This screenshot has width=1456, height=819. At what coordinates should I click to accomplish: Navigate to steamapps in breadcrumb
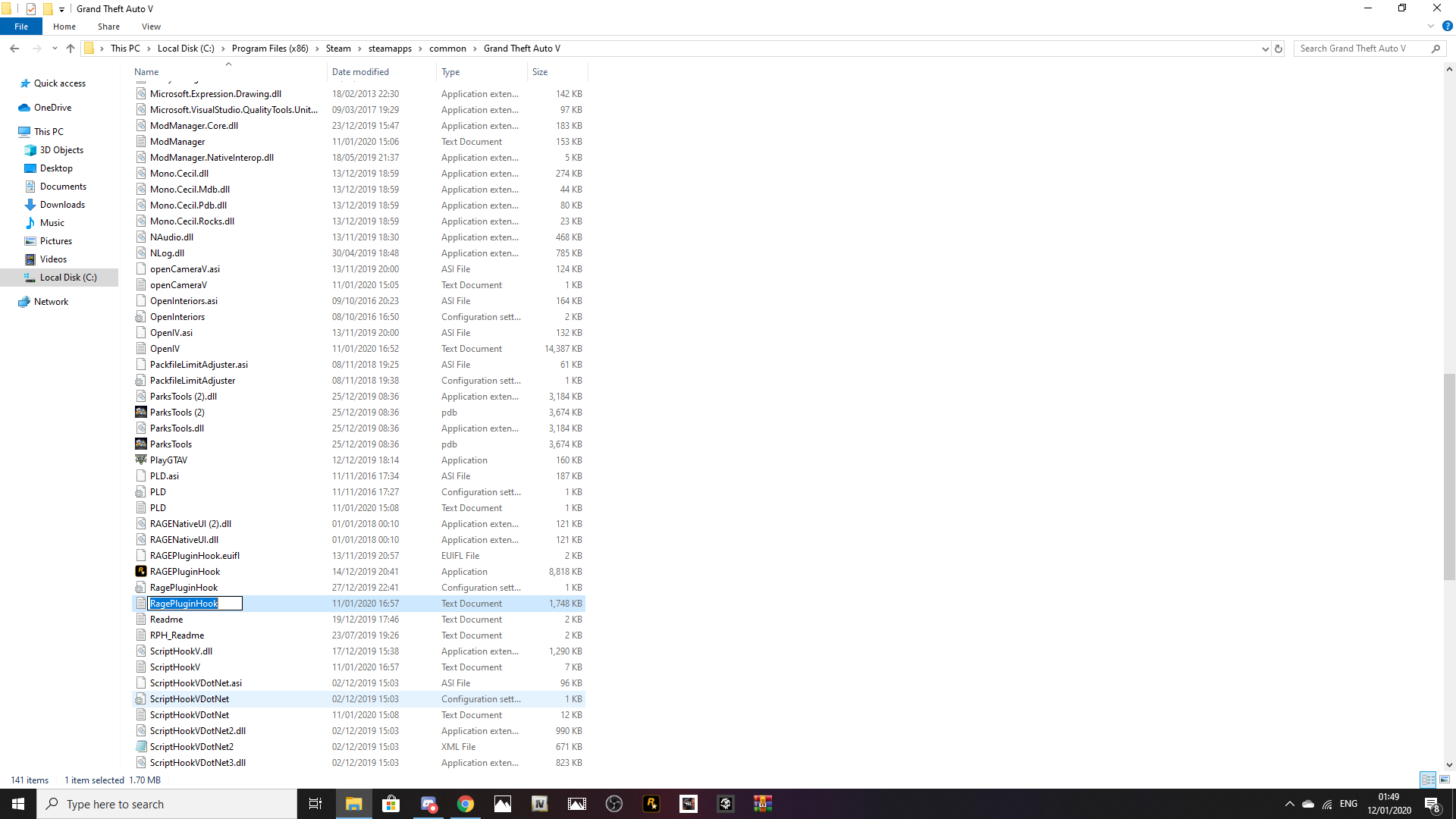(x=390, y=49)
